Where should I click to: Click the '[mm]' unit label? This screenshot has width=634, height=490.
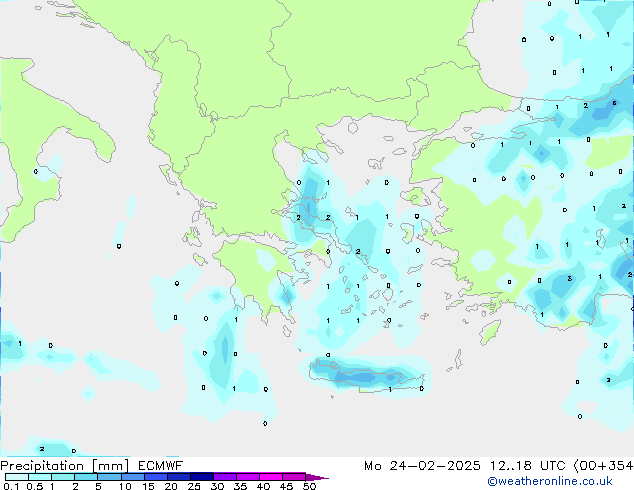110,466
